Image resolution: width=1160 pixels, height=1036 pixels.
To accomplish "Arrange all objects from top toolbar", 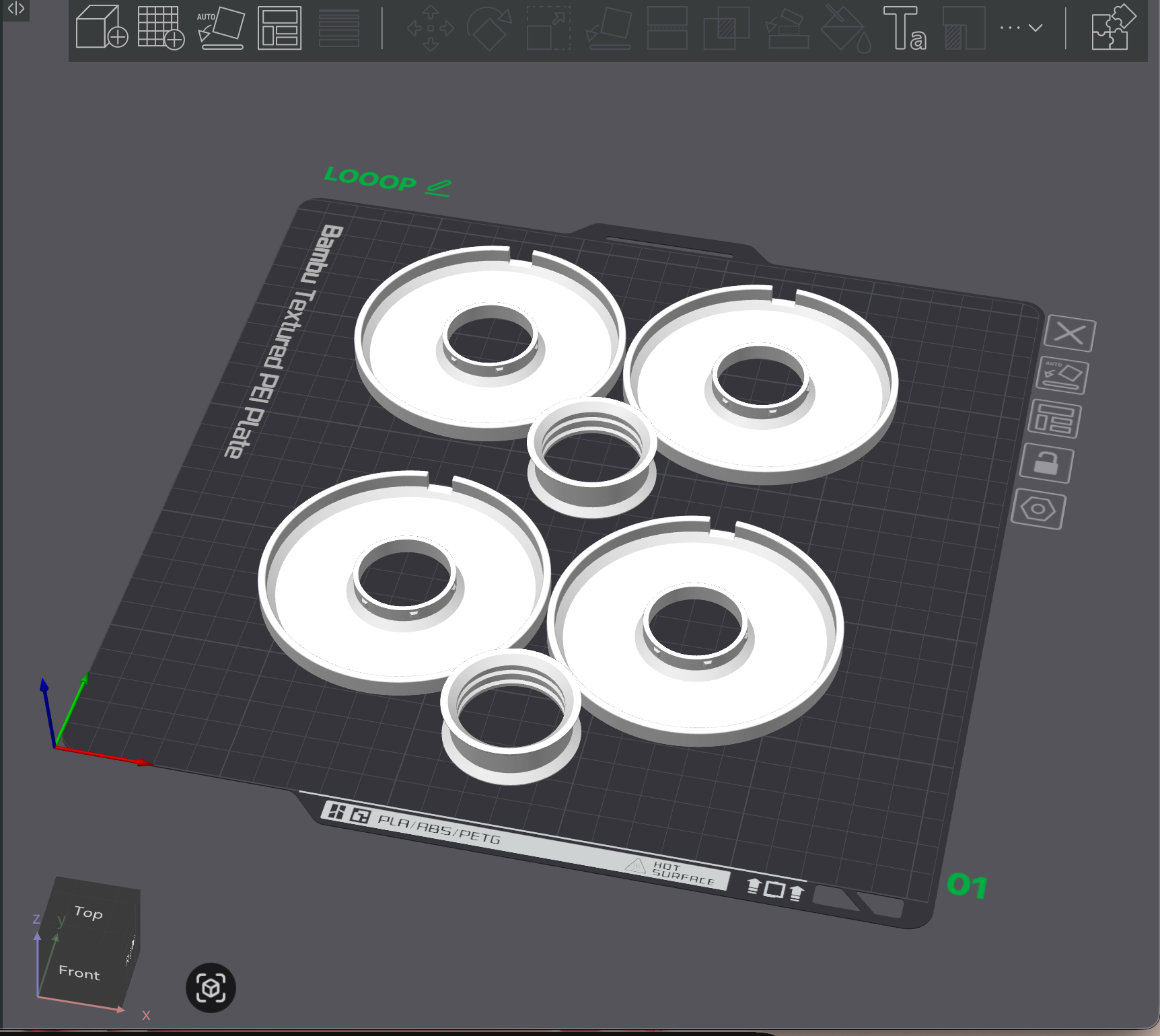I will click(x=279, y=28).
